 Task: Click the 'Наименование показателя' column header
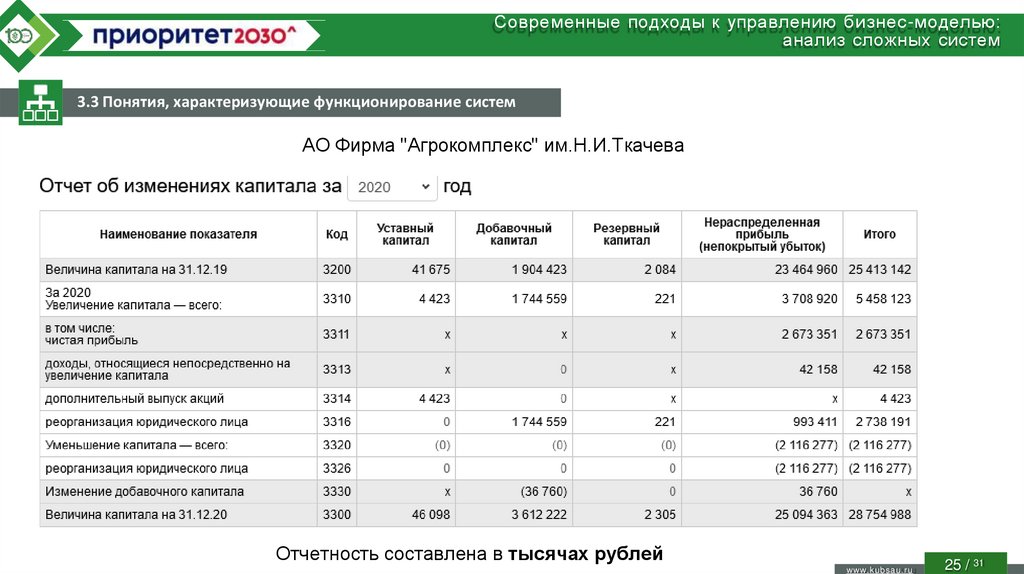178,234
